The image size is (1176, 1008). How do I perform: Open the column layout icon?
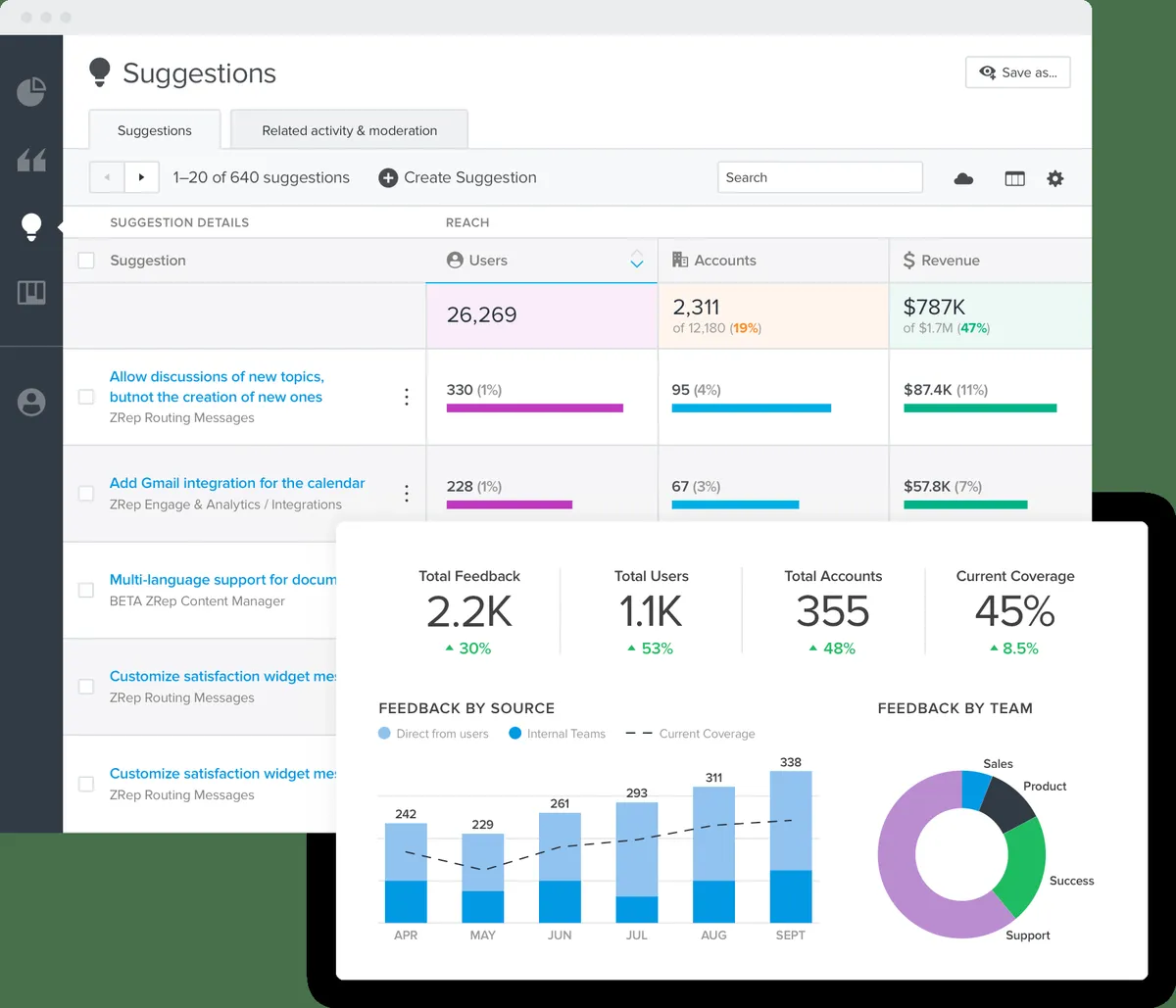pos(1014,178)
